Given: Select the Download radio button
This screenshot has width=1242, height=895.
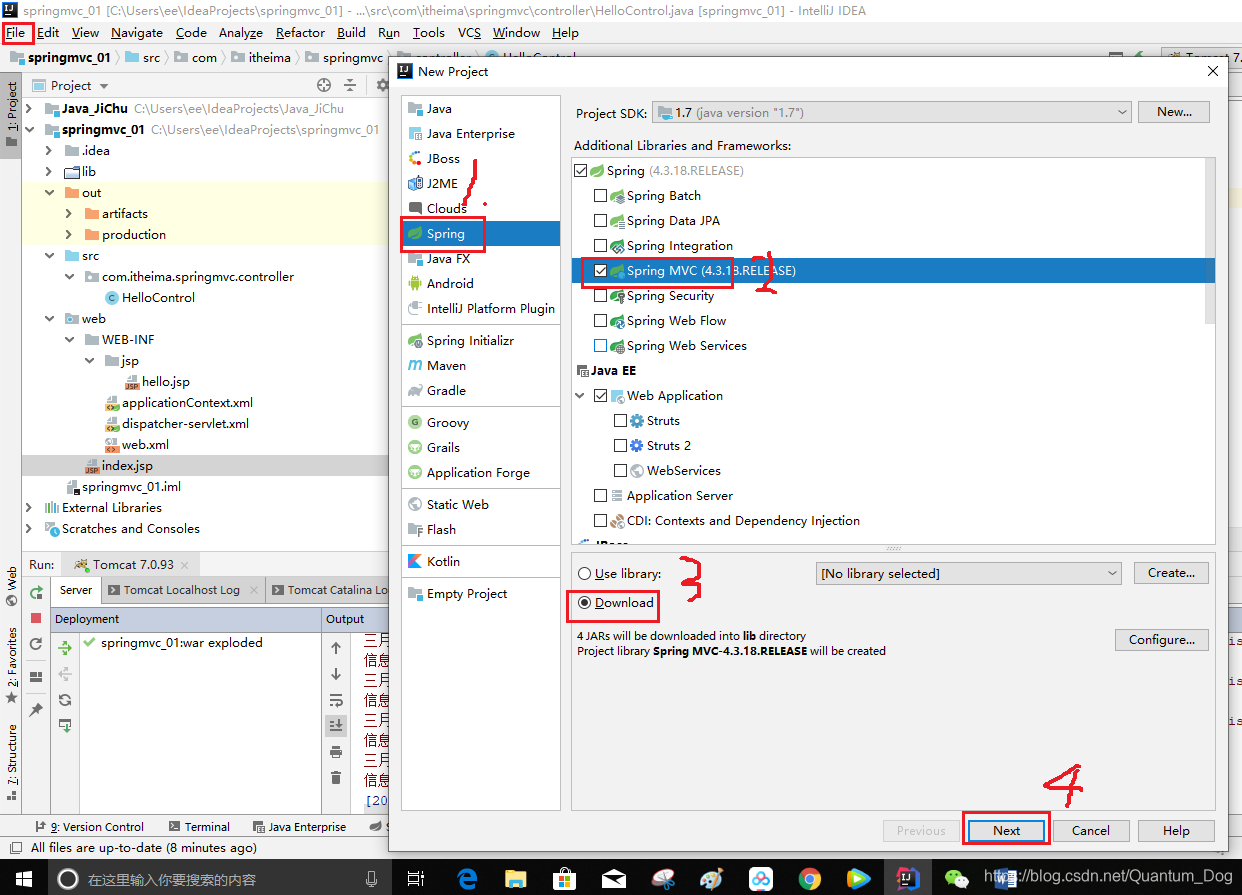Looking at the screenshot, I should tap(585, 603).
